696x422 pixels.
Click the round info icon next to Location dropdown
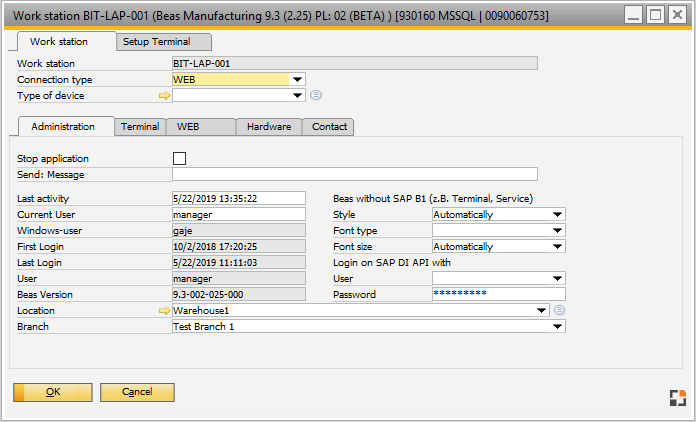560,311
